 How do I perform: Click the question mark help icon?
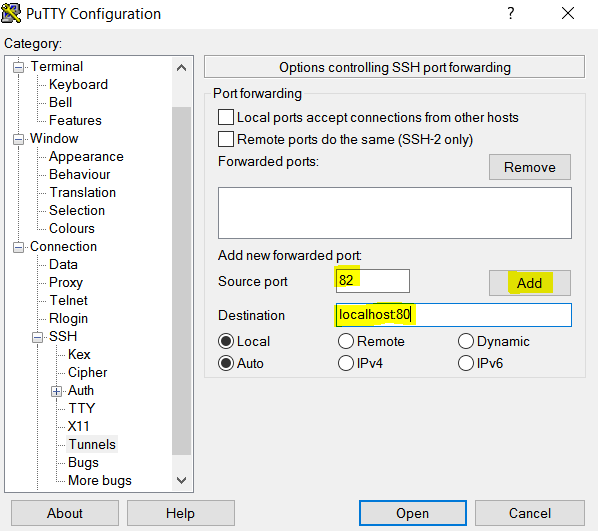point(511,14)
